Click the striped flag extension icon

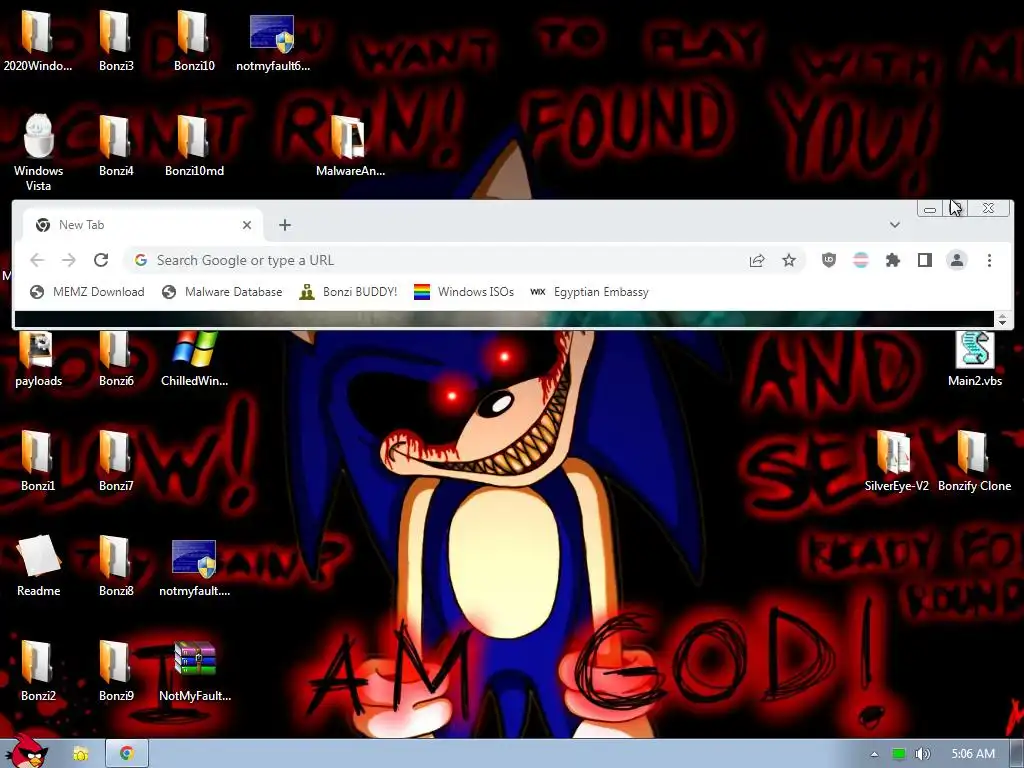pyautogui.click(x=861, y=260)
